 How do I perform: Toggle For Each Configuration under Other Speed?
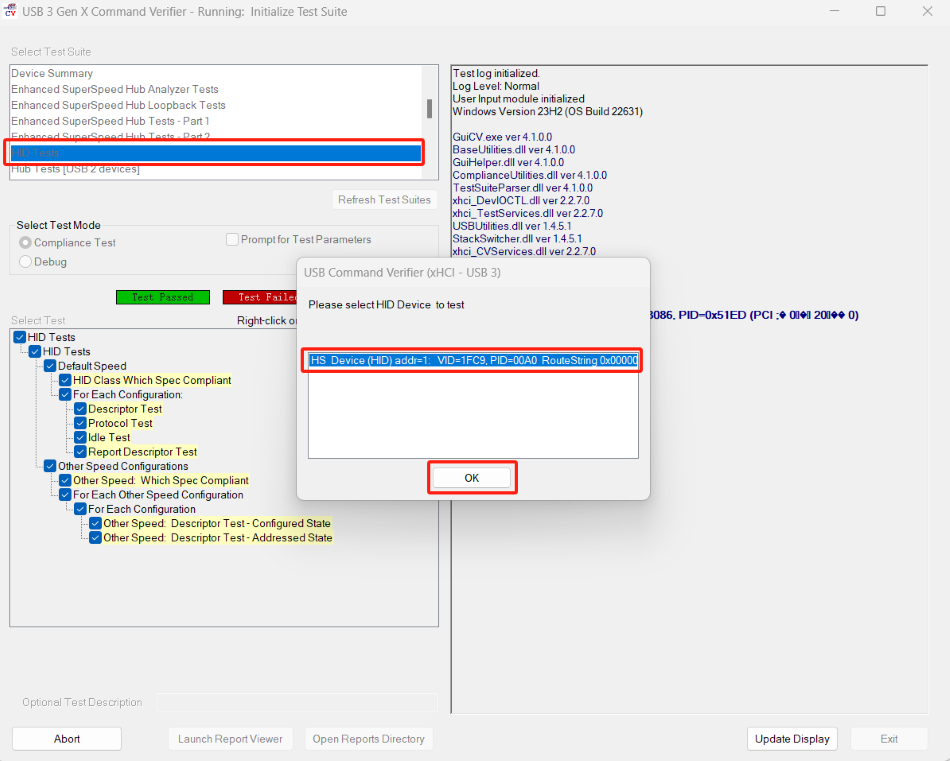coord(81,509)
